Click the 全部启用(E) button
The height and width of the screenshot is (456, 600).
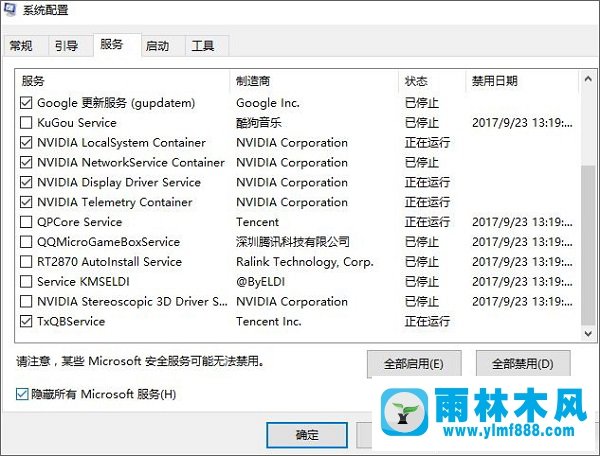point(414,363)
